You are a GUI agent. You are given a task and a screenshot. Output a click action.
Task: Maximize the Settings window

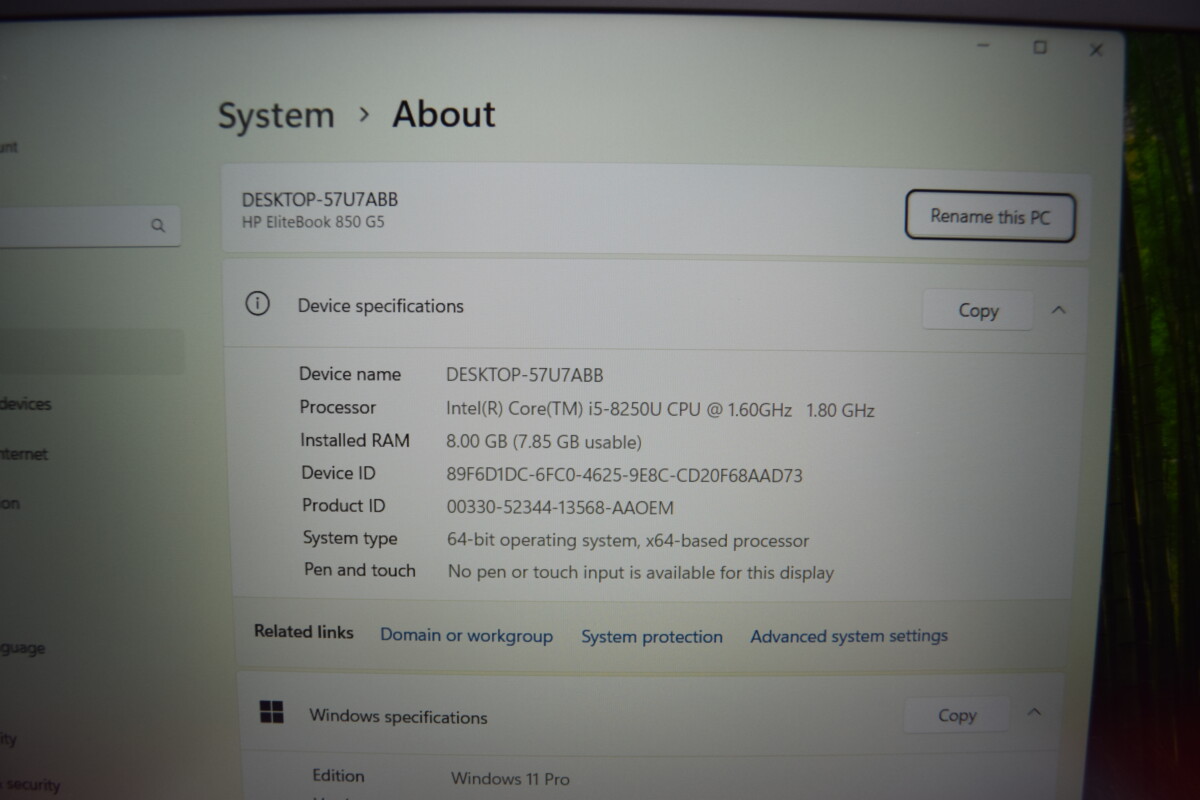point(1040,47)
